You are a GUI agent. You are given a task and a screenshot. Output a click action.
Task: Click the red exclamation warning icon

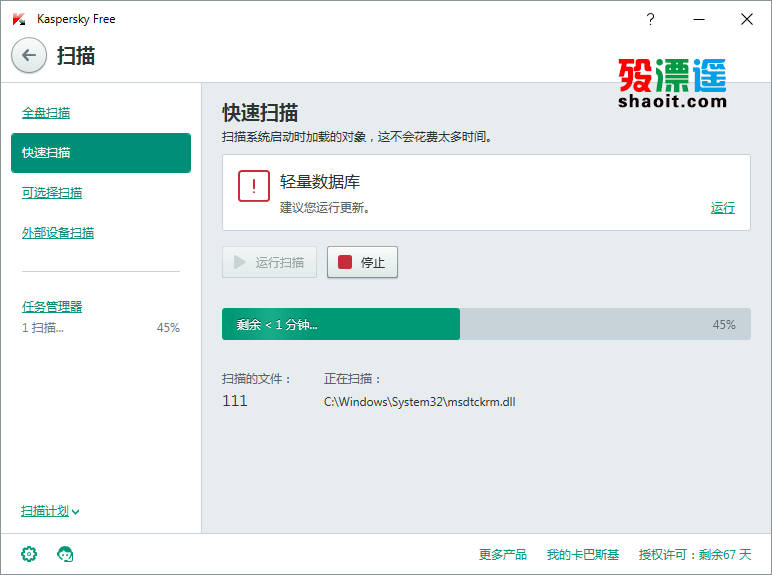click(254, 186)
